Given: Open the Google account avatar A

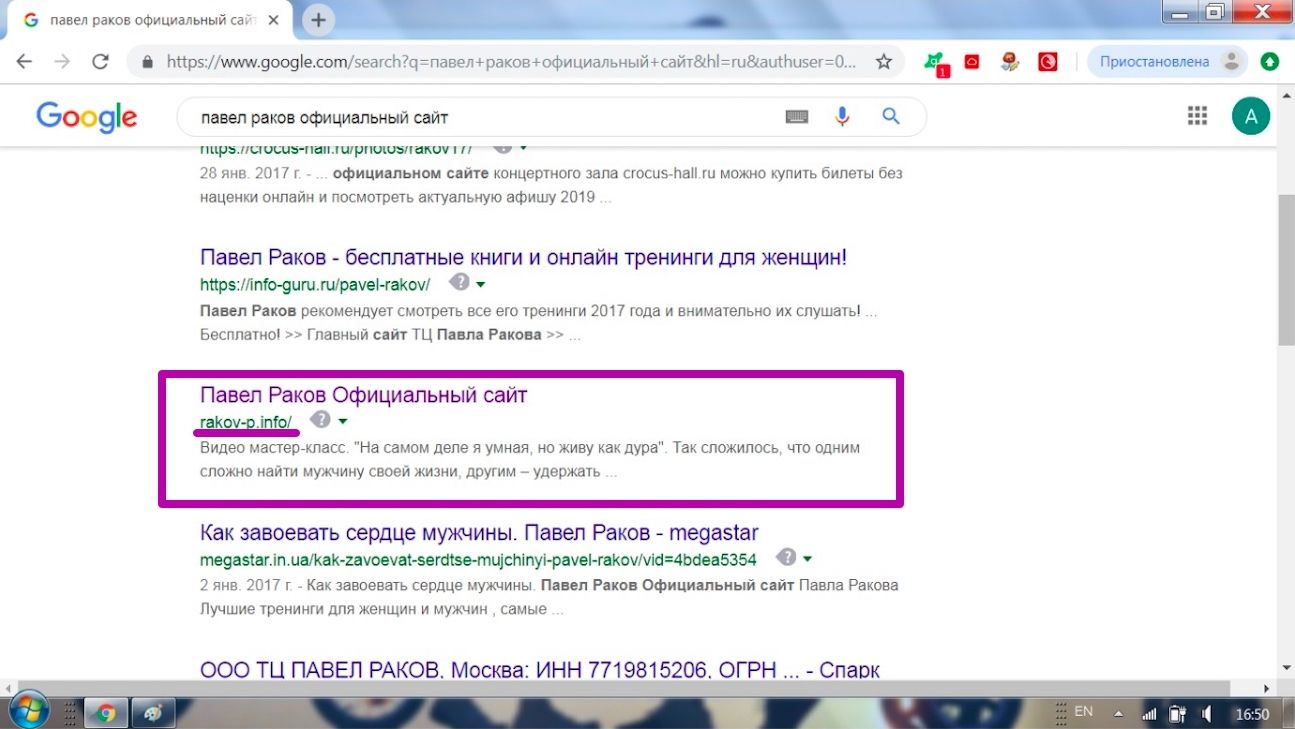Looking at the screenshot, I should click(1250, 117).
